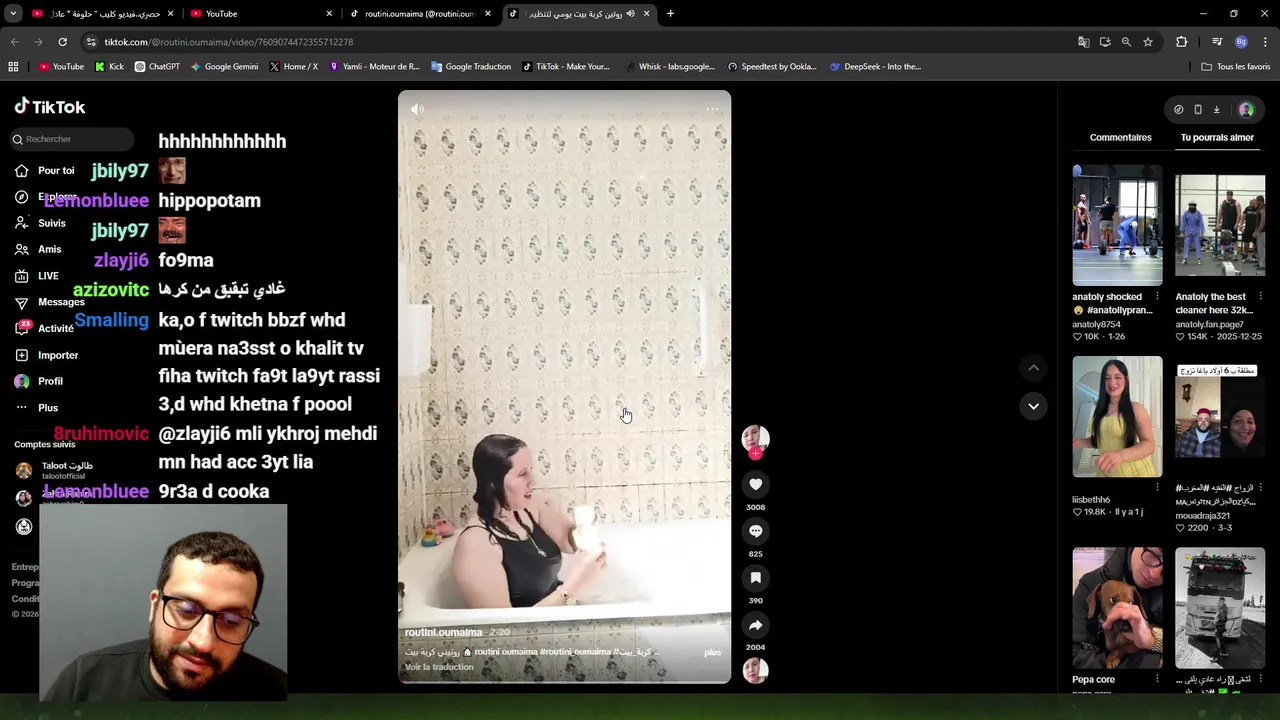Open the Kick bookmark
Viewport: 1280px width, 720px height.
[x=110, y=67]
